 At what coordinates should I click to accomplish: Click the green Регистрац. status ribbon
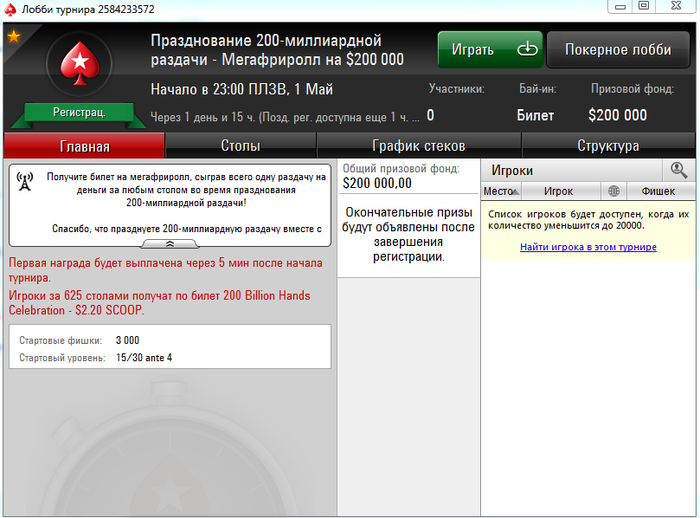click(x=79, y=113)
